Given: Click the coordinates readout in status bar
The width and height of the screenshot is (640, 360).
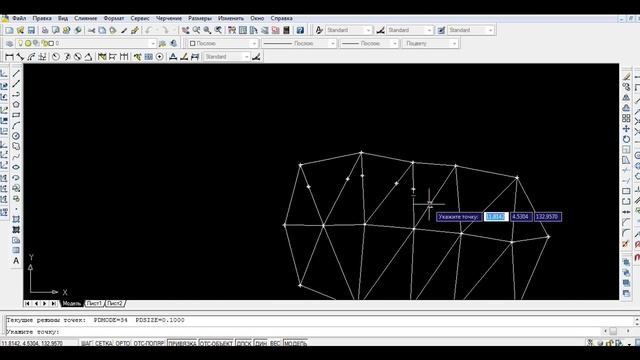Looking at the screenshot, I should [32, 343].
